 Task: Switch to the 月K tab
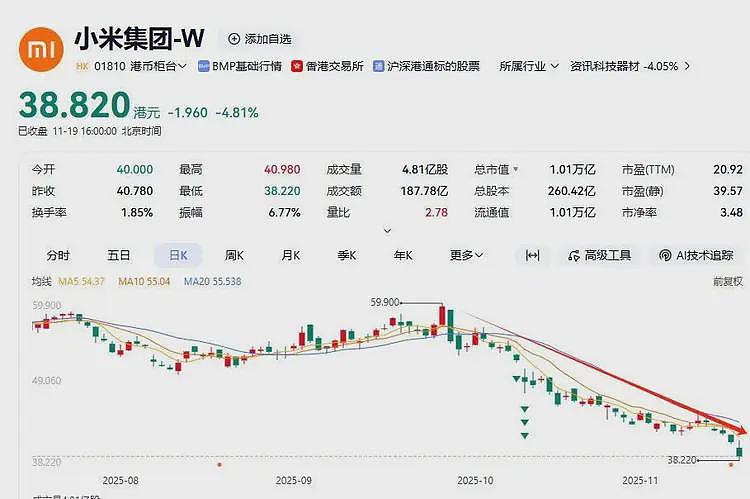(x=291, y=255)
